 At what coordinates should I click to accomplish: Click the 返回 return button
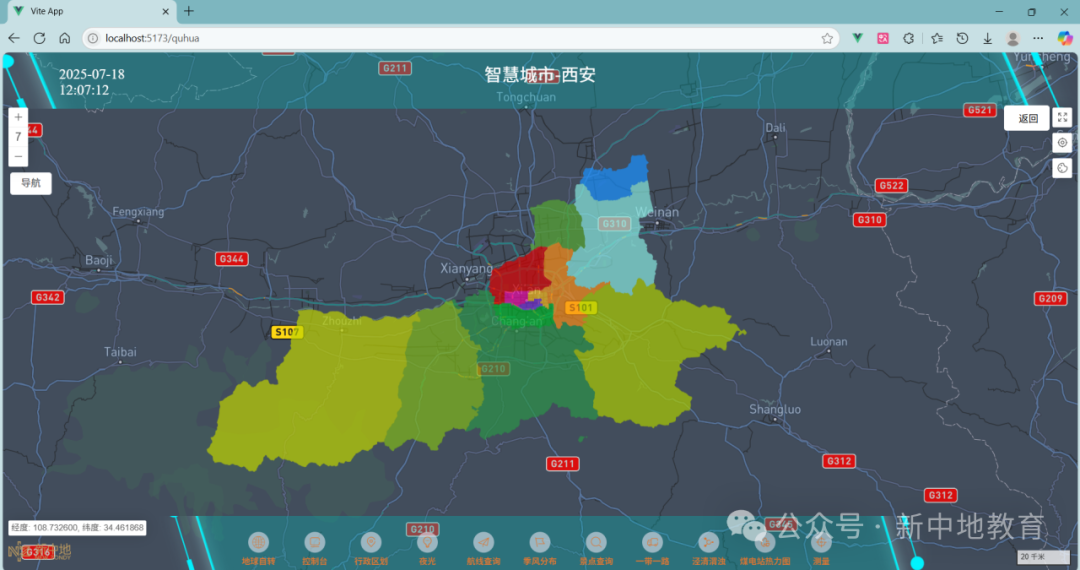point(1027,118)
